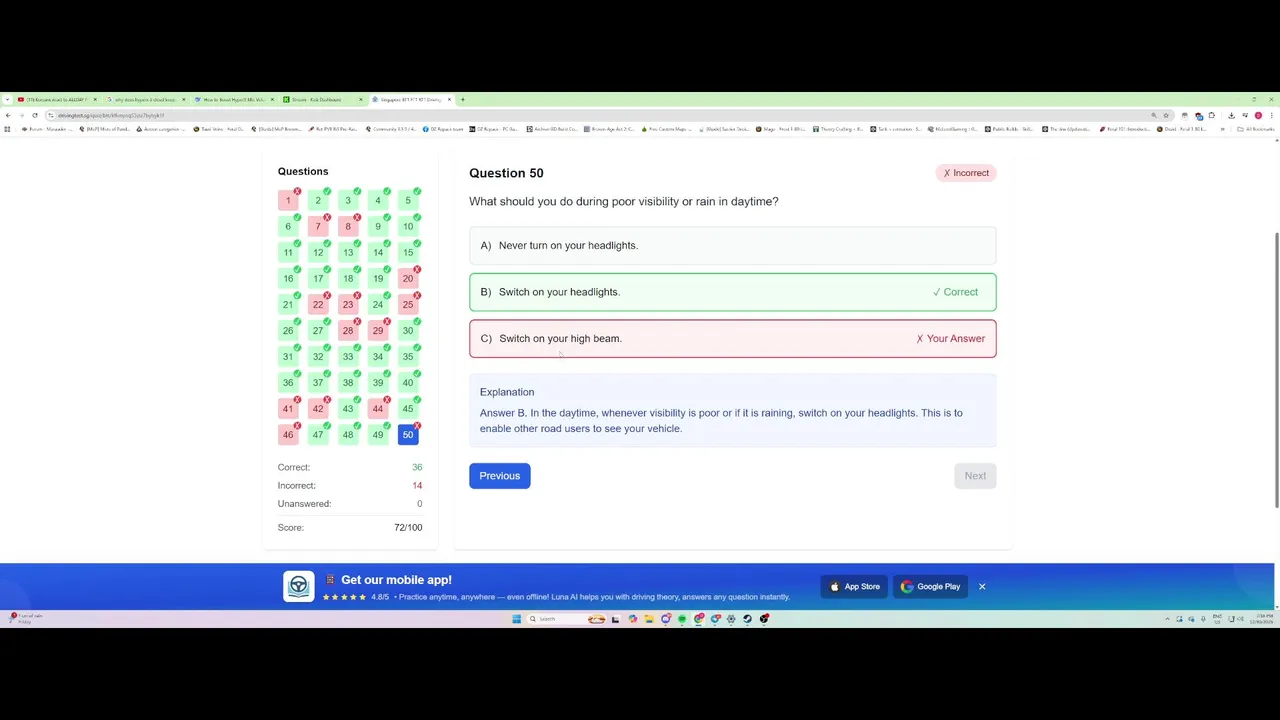Open the tab search dropdown arrow
The height and width of the screenshot is (720, 1280).
[7, 99]
